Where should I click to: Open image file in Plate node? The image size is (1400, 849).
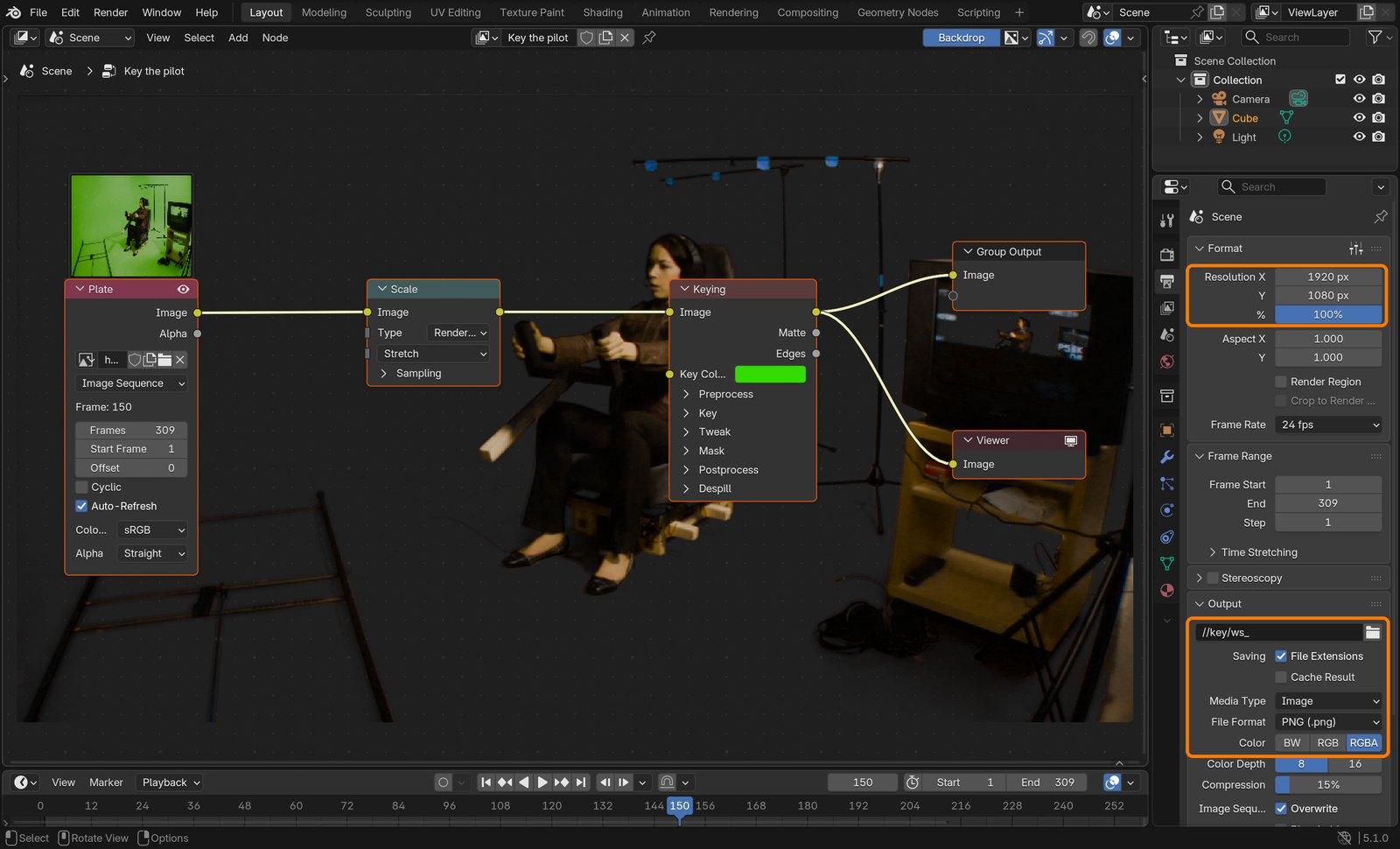coord(164,360)
